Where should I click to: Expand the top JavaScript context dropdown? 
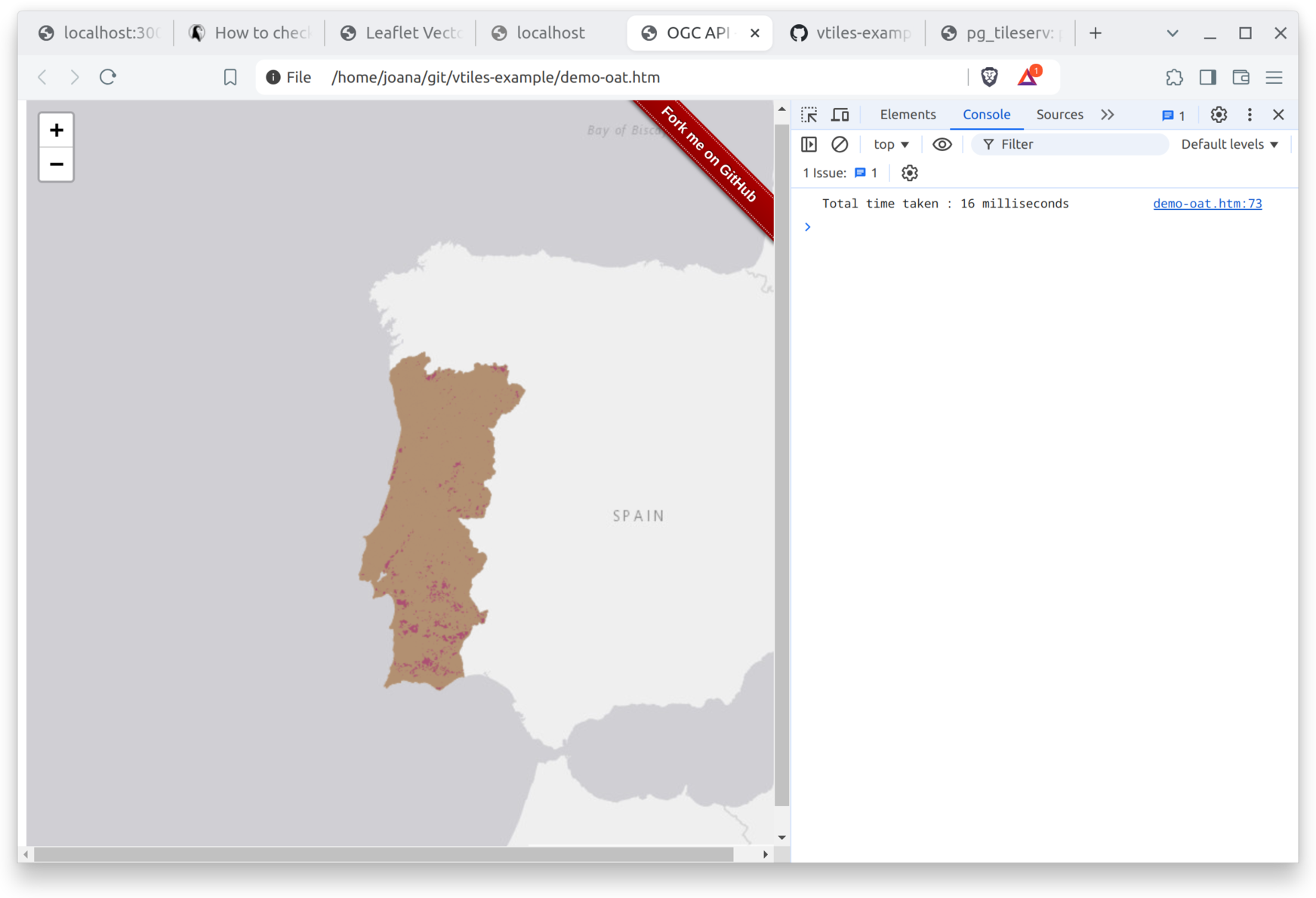point(891,144)
